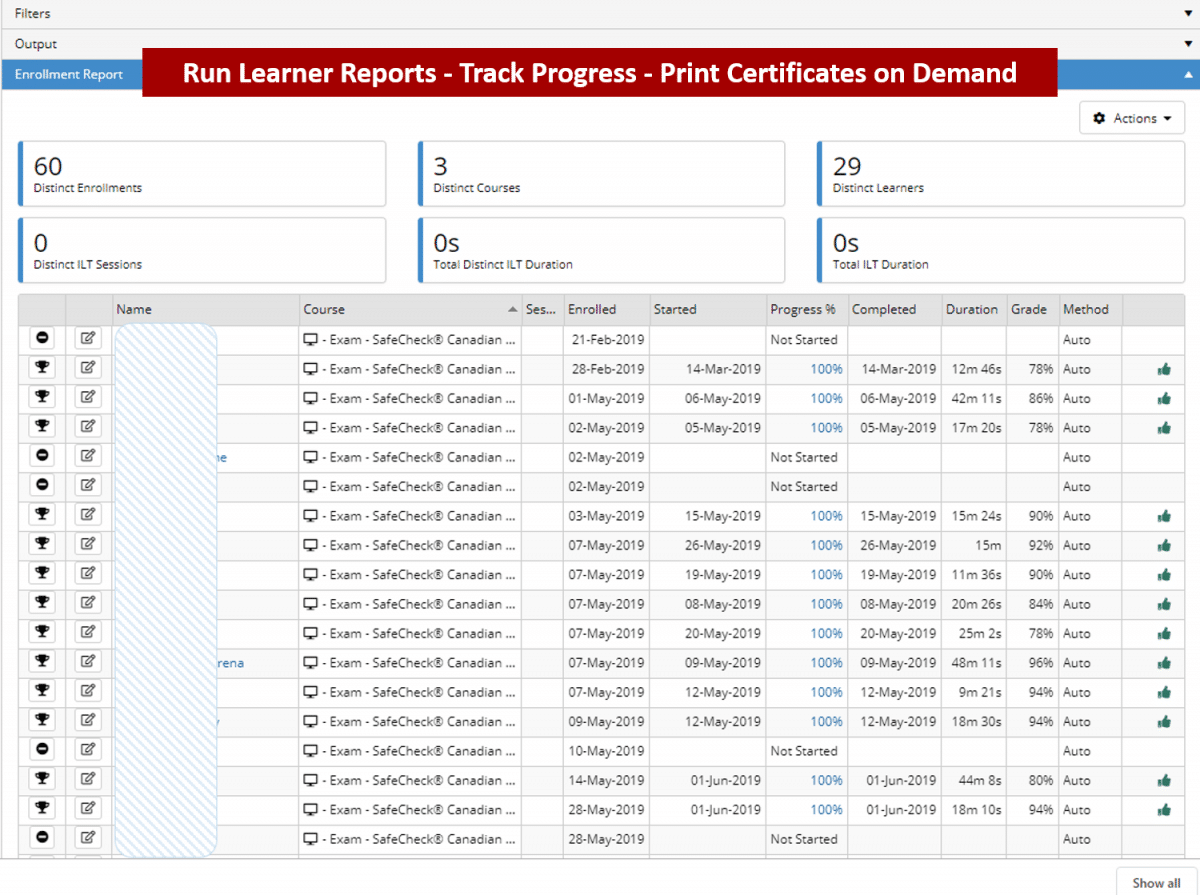Click the trophy icon for the 28-Feb-2019 enrollment
The height and width of the screenshot is (895, 1200).
42,368
